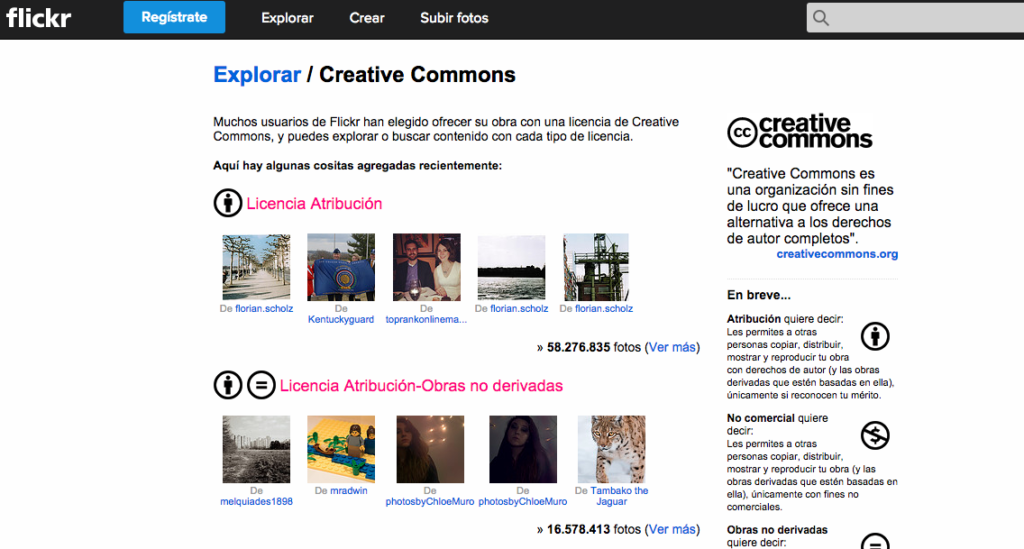Click the Flickr logo
The height and width of the screenshot is (549, 1024).
pos(39,18)
